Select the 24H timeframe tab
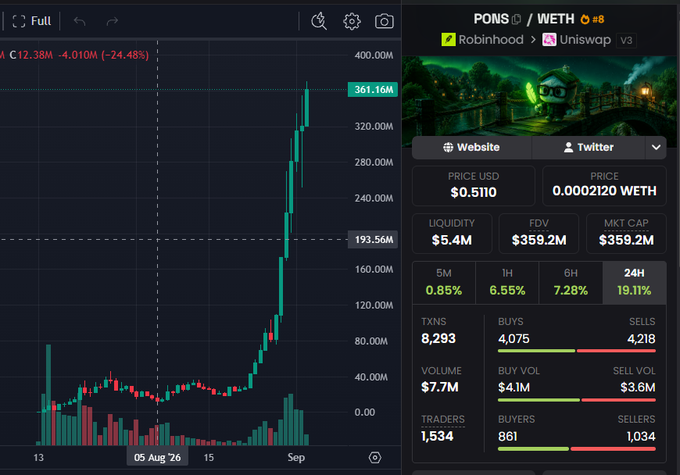680x475 pixels. 634,282
